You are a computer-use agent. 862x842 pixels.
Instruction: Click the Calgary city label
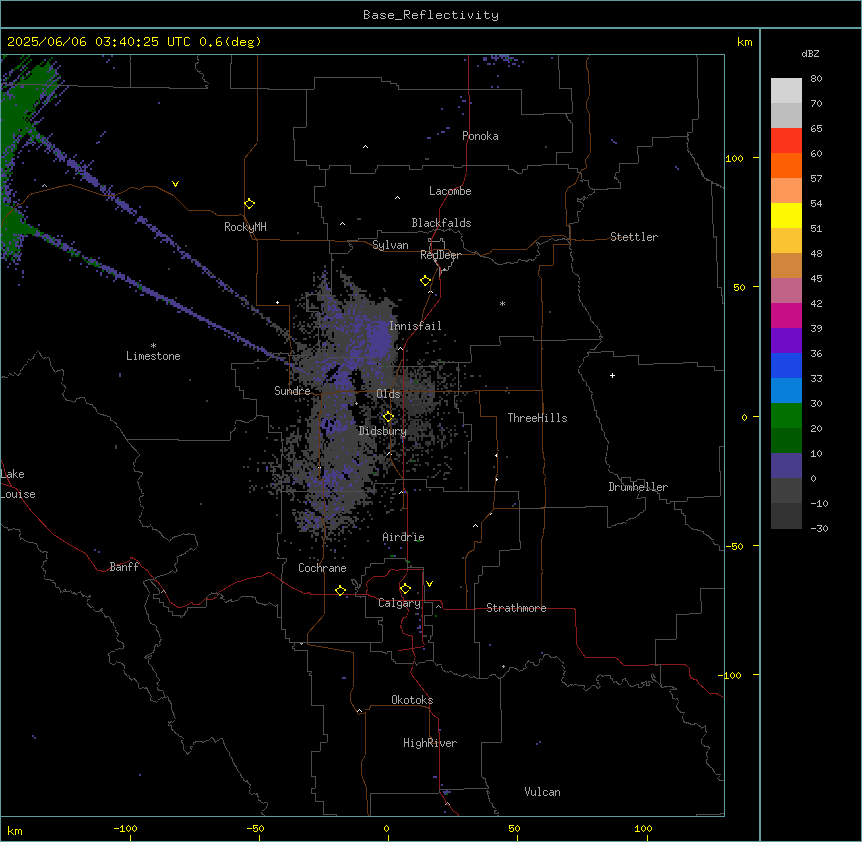(399, 603)
